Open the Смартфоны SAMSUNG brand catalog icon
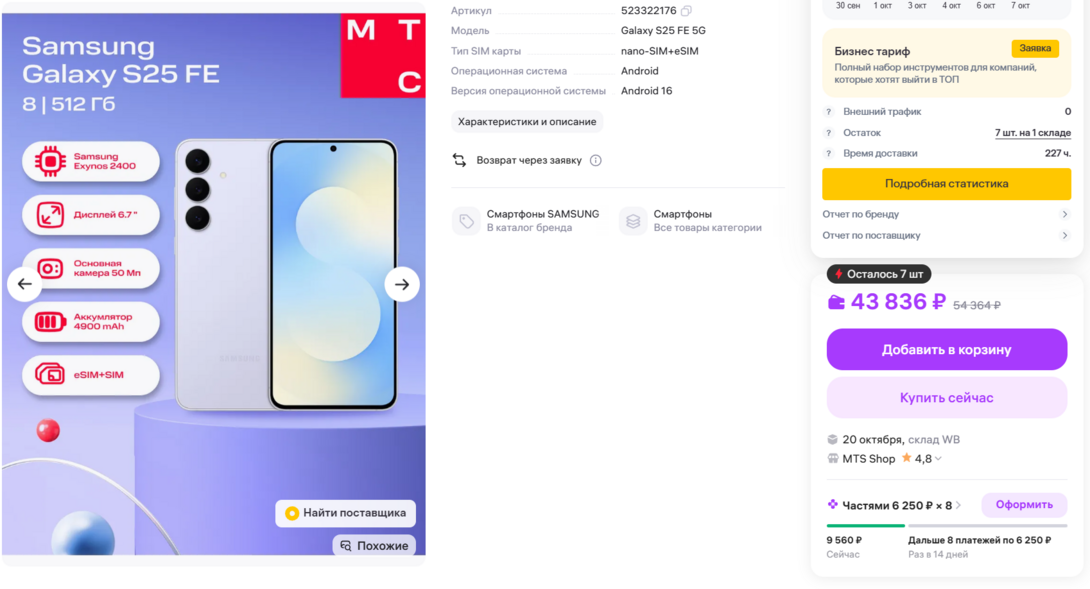Viewport: 1090px width, 589px height. [466, 221]
